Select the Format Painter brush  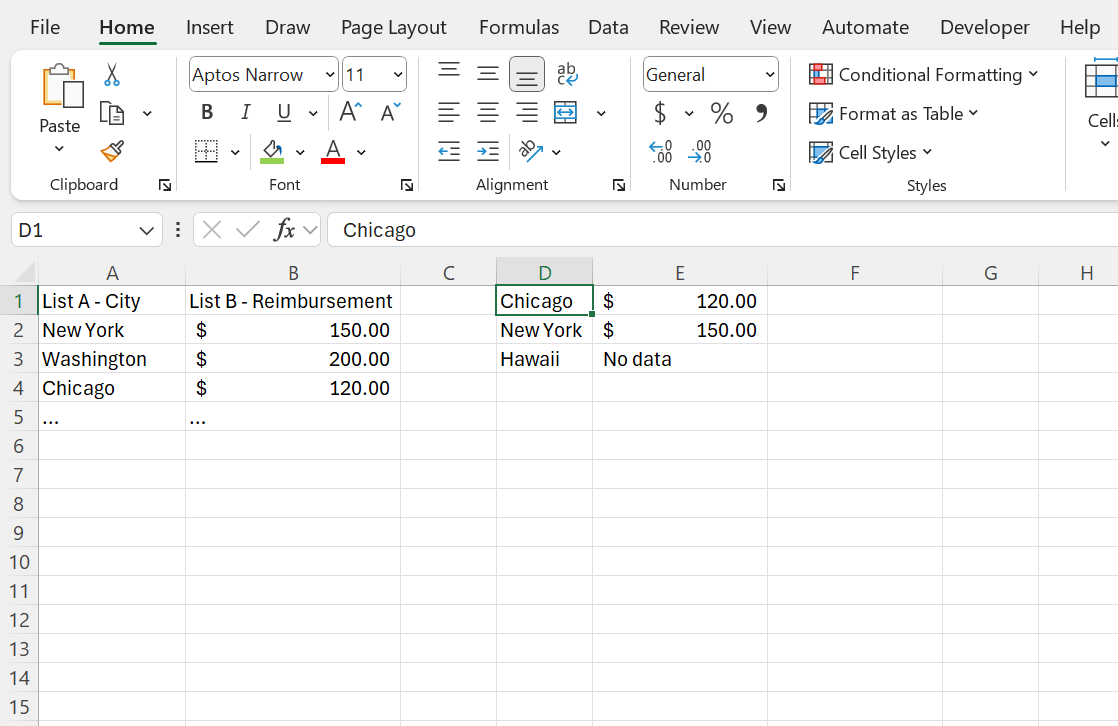112,151
